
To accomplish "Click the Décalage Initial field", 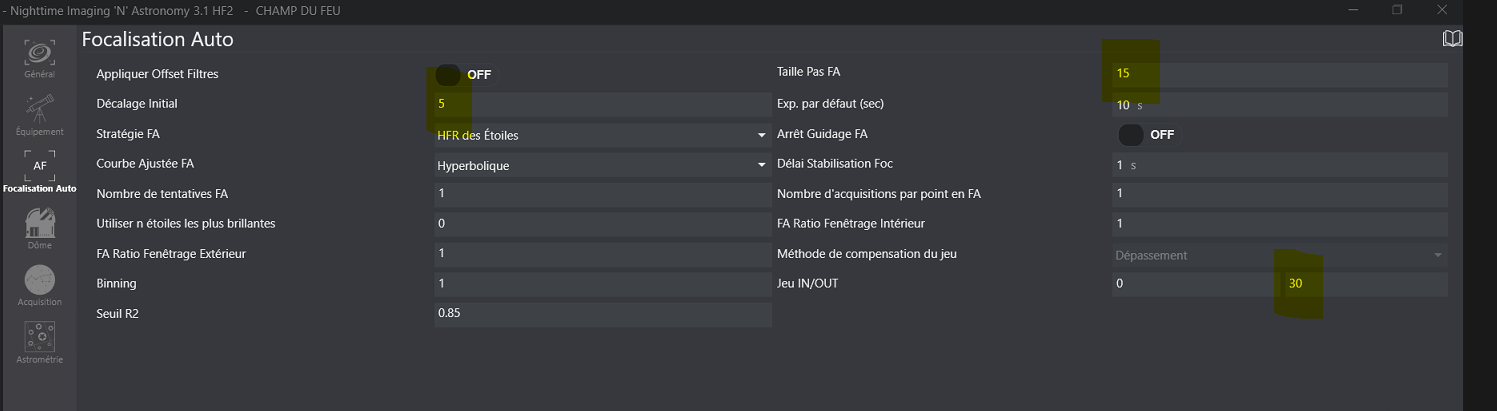I will click(602, 104).
